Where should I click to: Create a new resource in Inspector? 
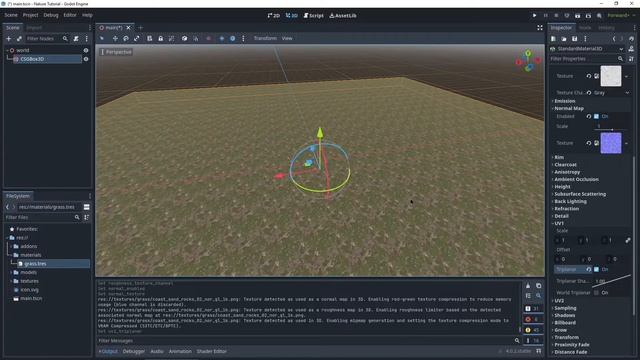click(x=553, y=39)
